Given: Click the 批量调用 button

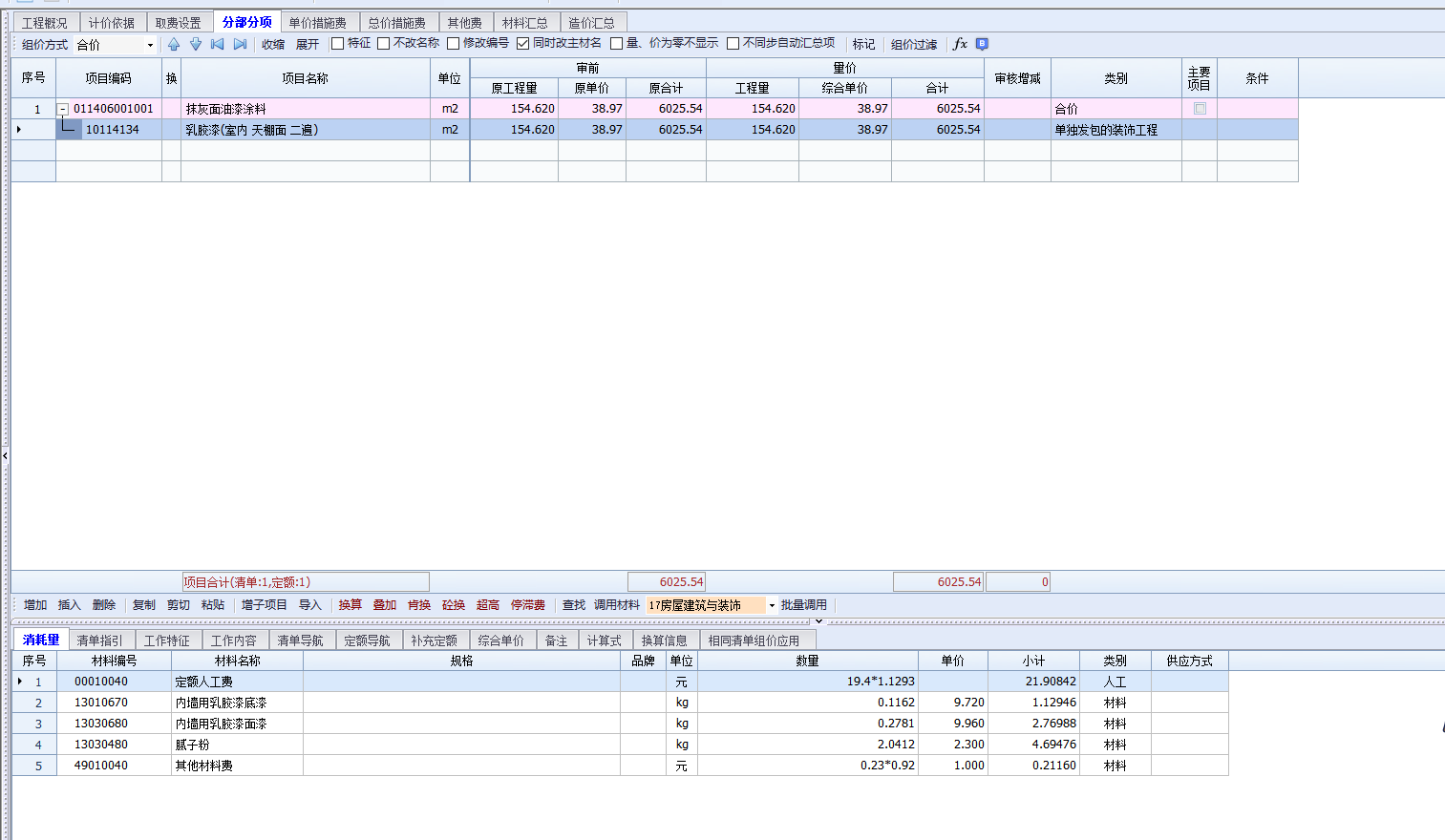Looking at the screenshot, I should pos(804,605).
